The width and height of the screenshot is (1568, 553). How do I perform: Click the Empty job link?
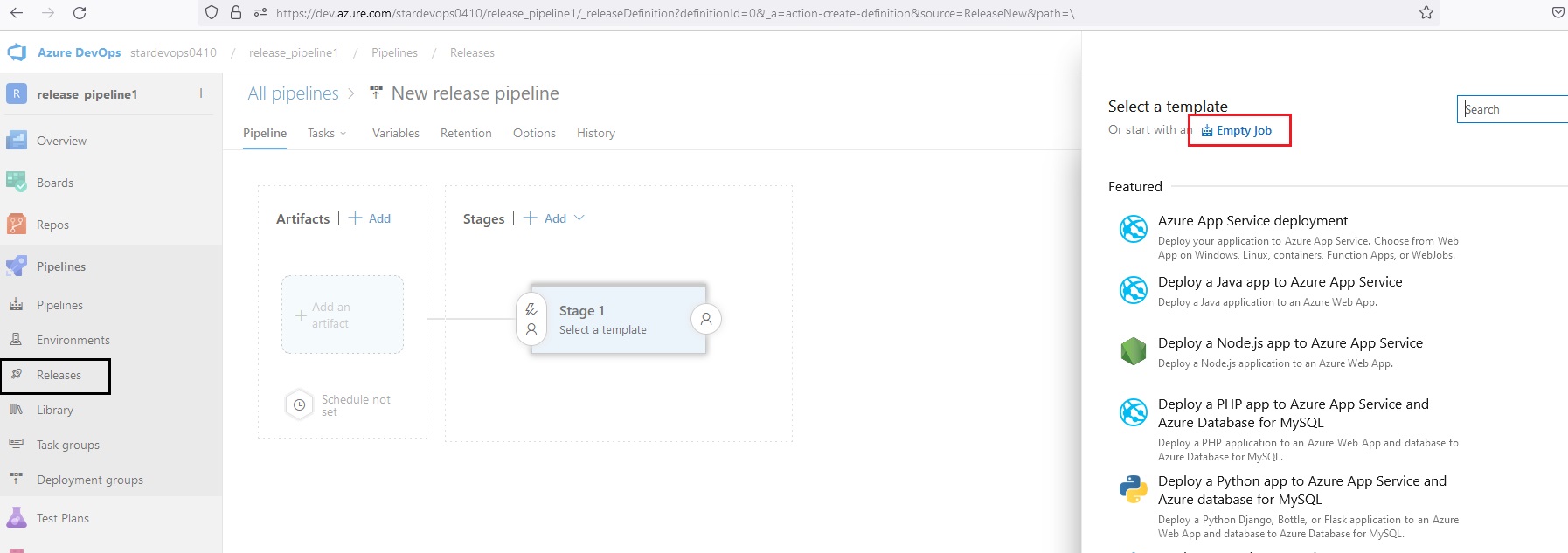pyautogui.click(x=1237, y=130)
